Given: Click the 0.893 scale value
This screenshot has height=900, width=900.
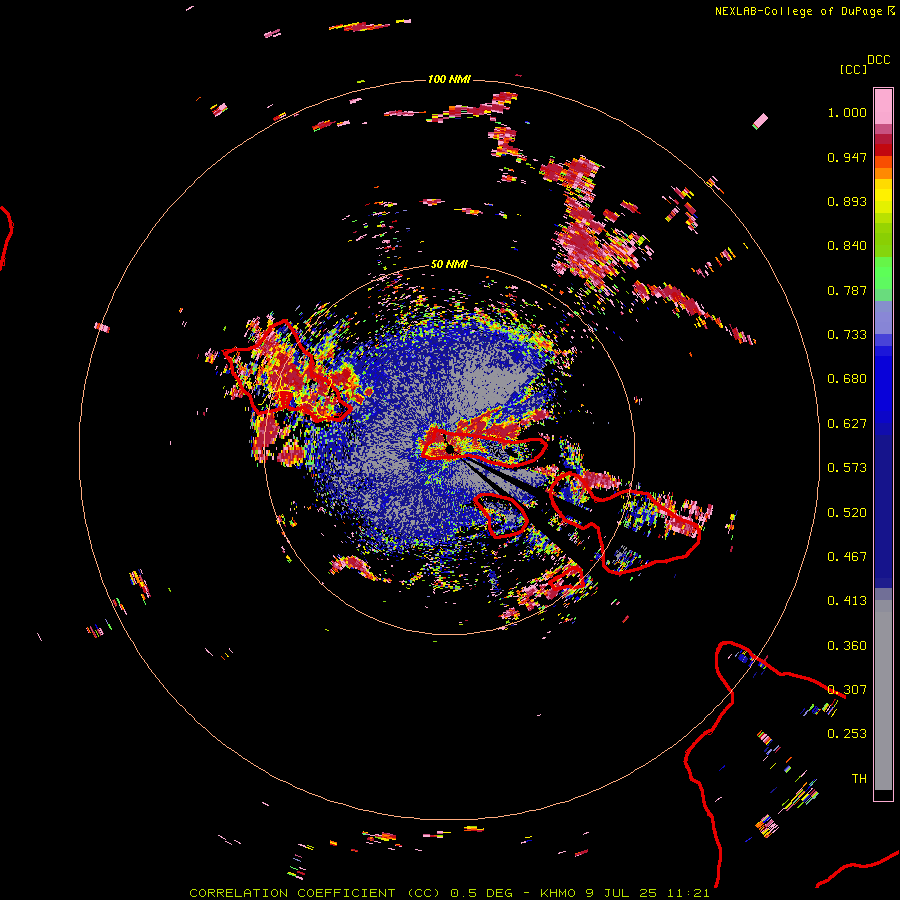Looking at the screenshot, I should click(847, 201).
